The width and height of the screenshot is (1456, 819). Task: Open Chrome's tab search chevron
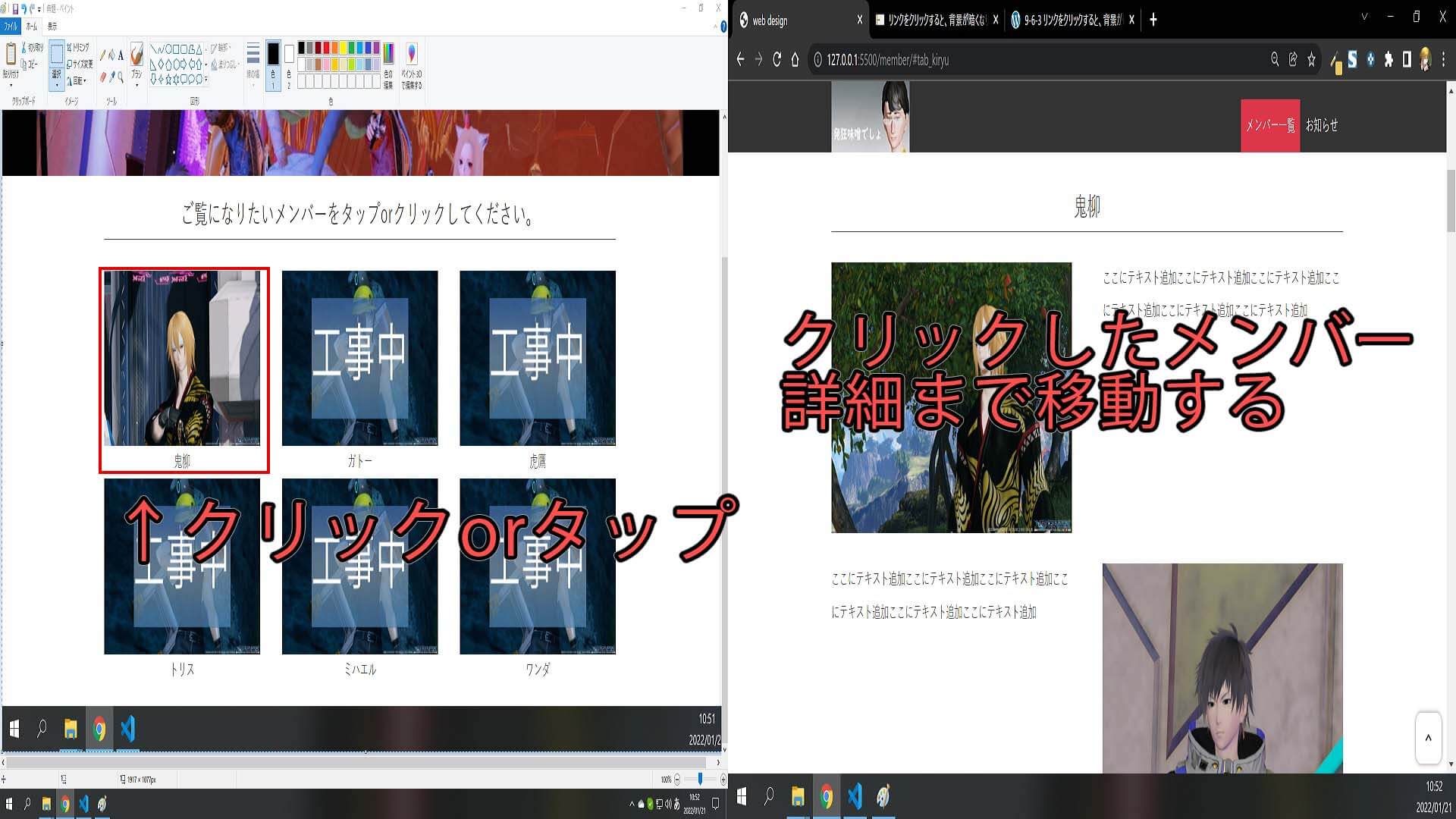coord(1364,16)
